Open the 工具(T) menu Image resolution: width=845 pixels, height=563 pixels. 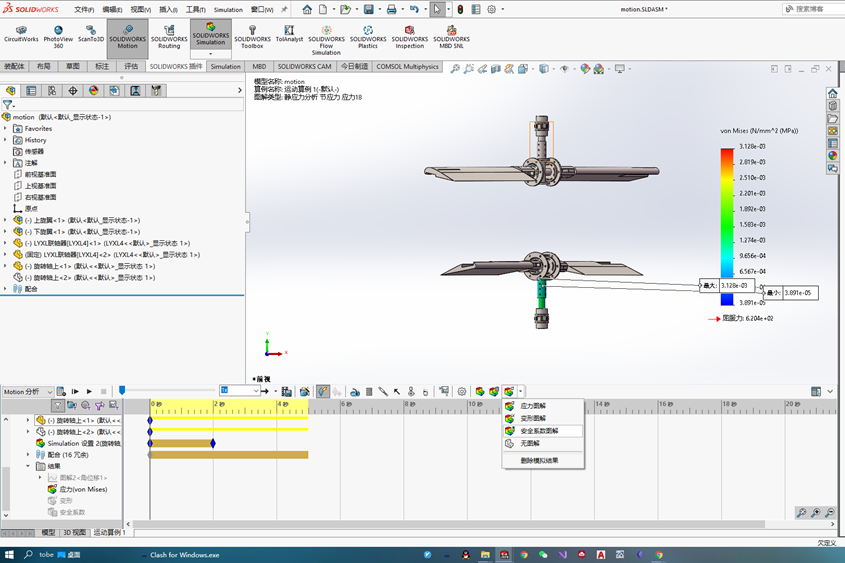(x=196, y=10)
